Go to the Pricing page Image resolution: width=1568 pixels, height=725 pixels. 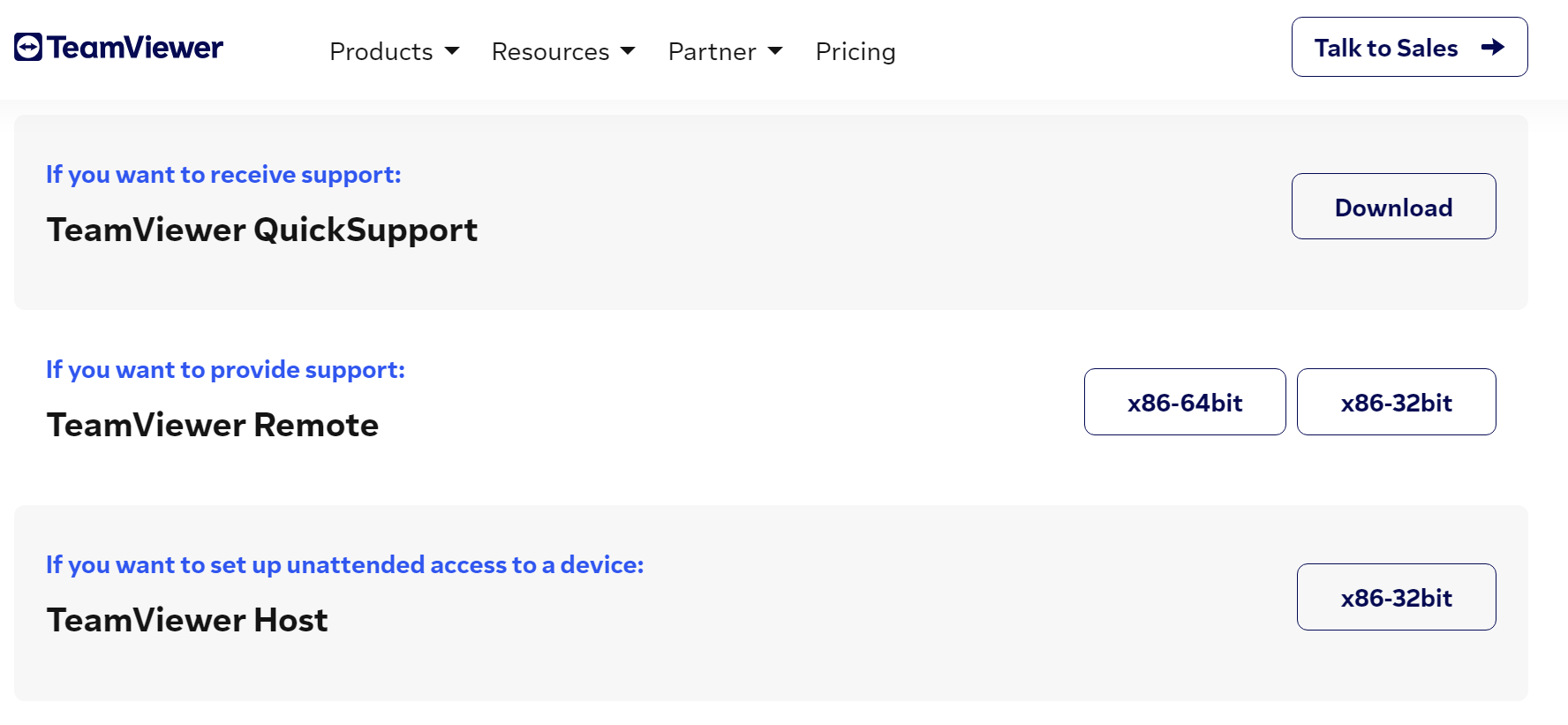pyautogui.click(x=855, y=52)
